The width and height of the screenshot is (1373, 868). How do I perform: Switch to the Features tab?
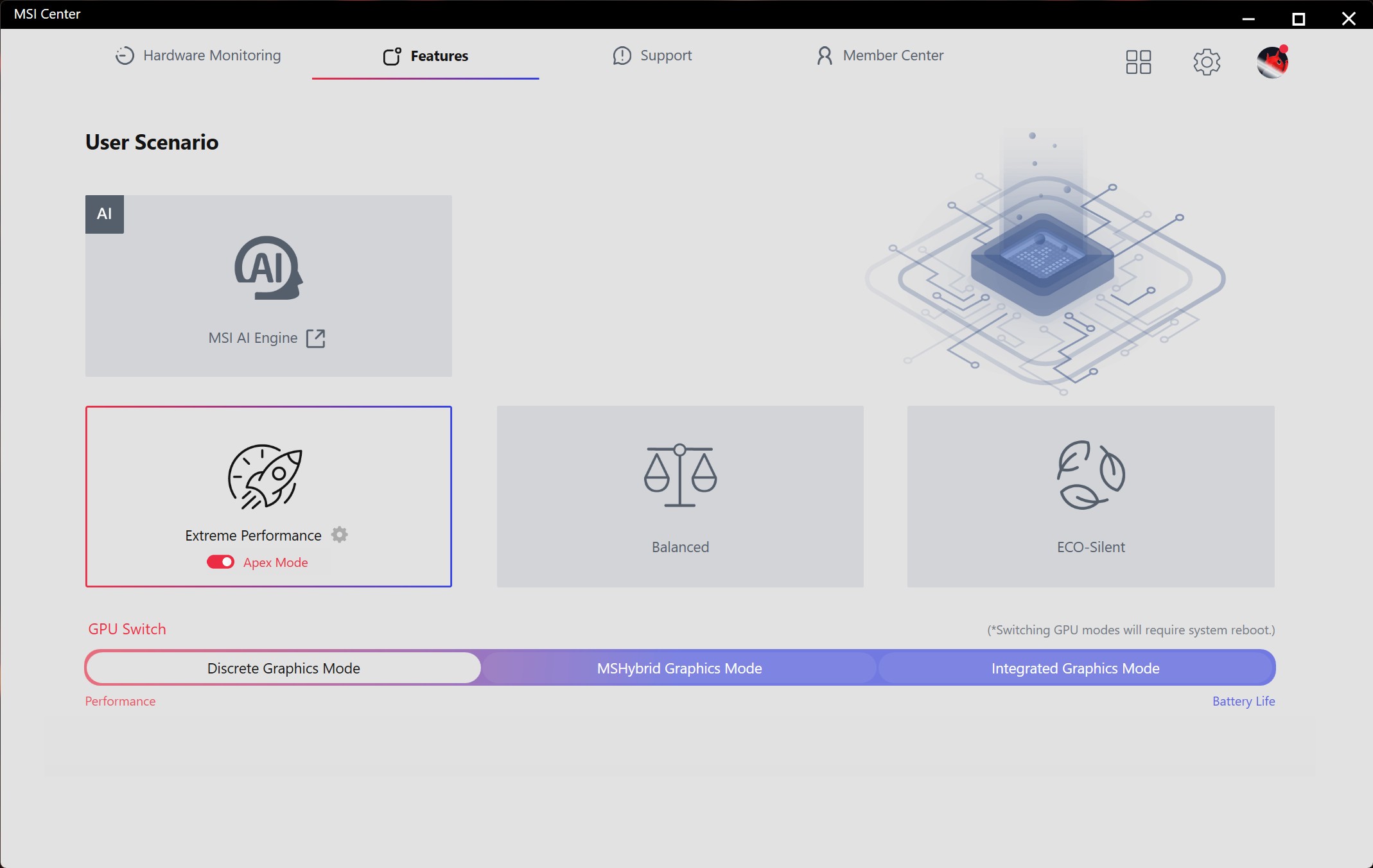point(426,56)
